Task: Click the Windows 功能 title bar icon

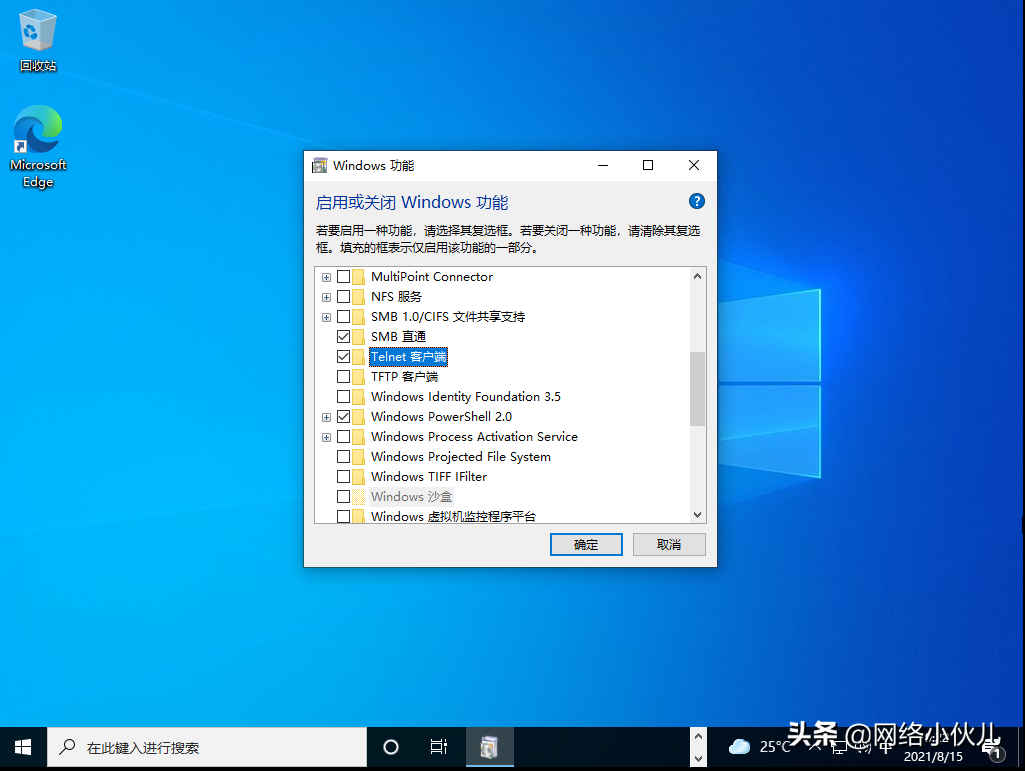Action: 320,165
